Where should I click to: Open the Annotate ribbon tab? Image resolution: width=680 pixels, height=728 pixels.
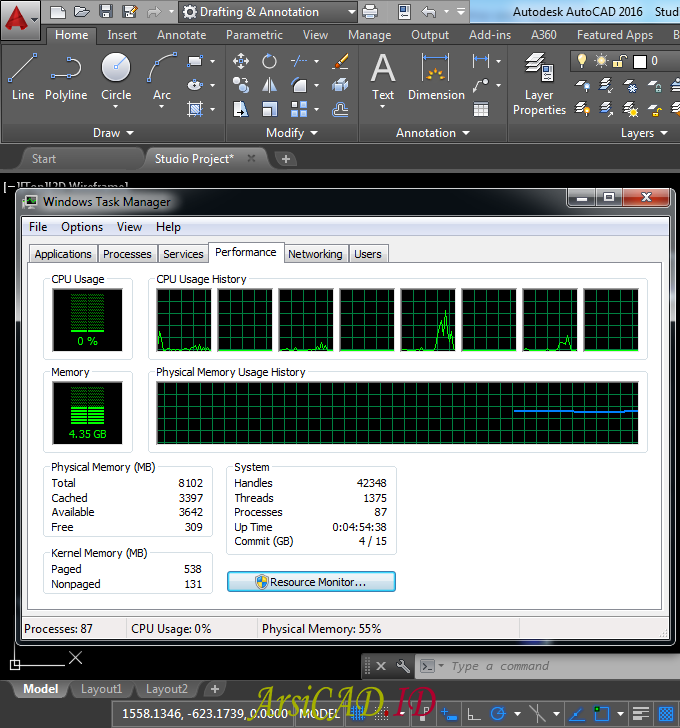(x=181, y=35)
